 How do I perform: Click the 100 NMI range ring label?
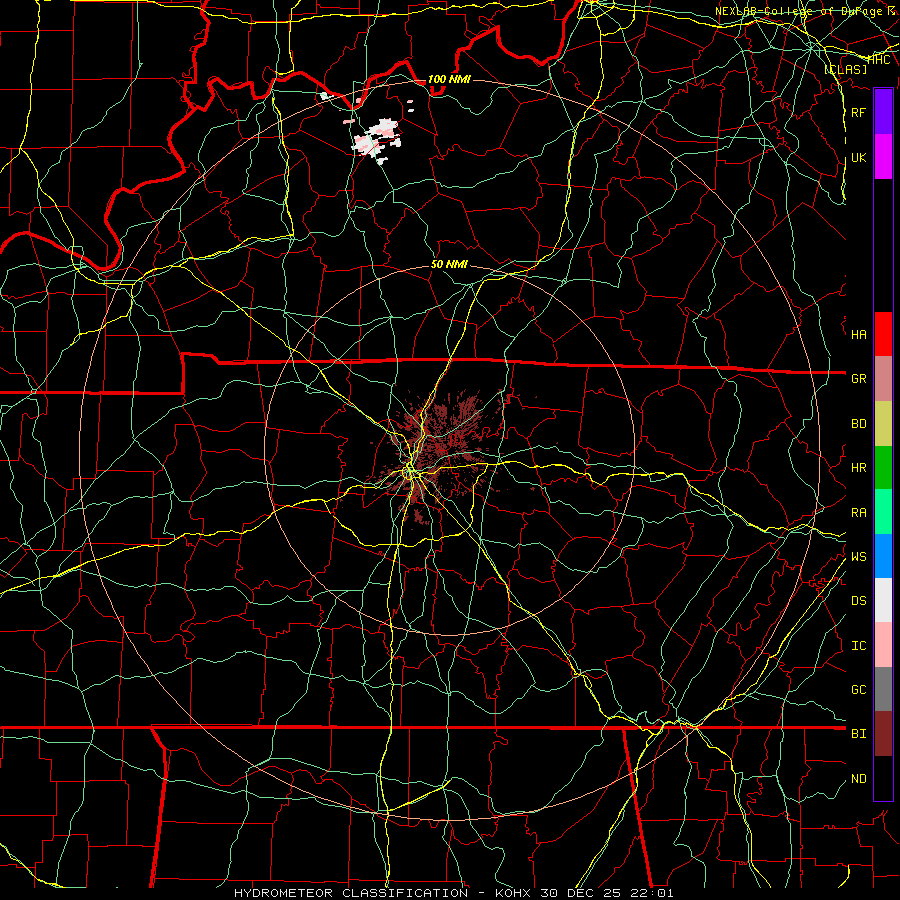[449, 79]
